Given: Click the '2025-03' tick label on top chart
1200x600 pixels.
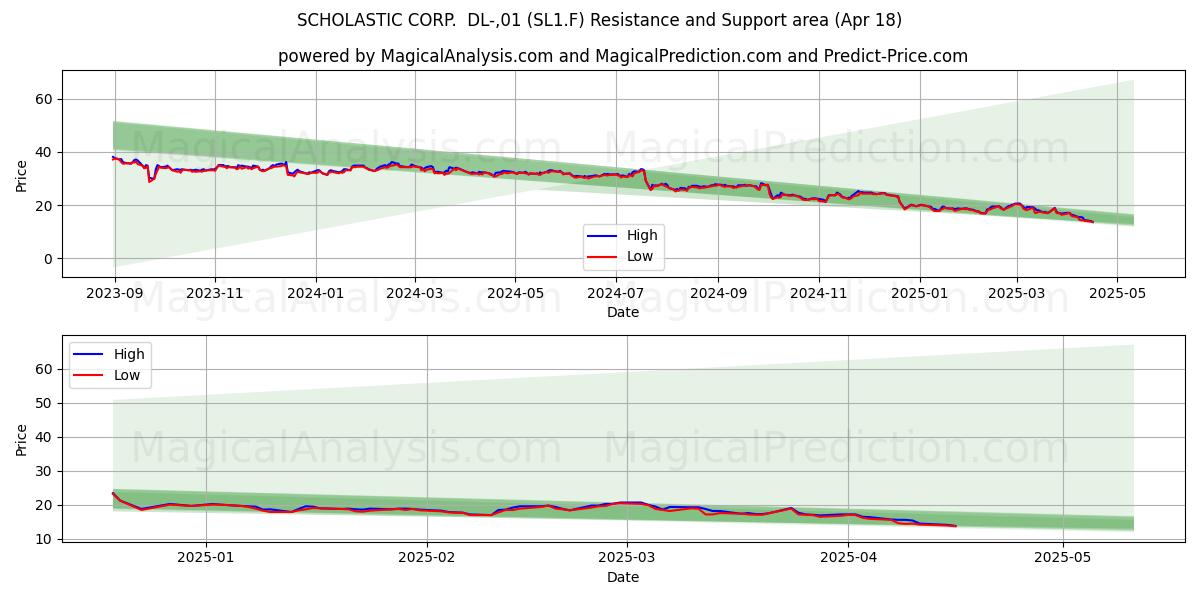Looking at the screenshot, I should click(x=1018, y=293).
